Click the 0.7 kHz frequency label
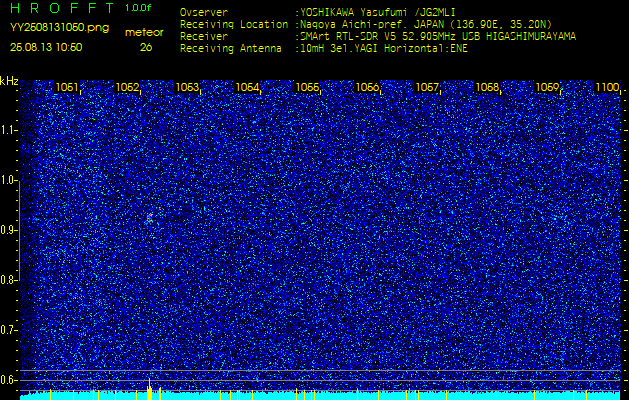 [7, 330]
